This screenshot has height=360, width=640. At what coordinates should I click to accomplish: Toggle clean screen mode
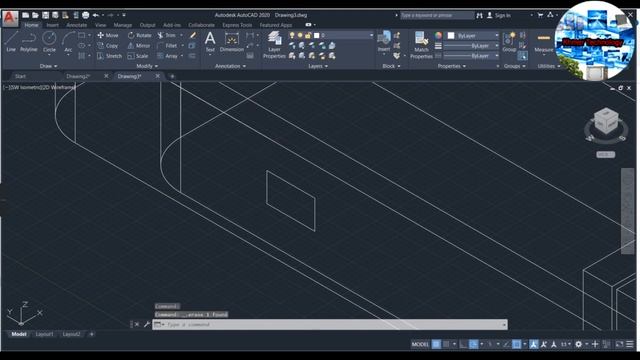coord(619,344)
